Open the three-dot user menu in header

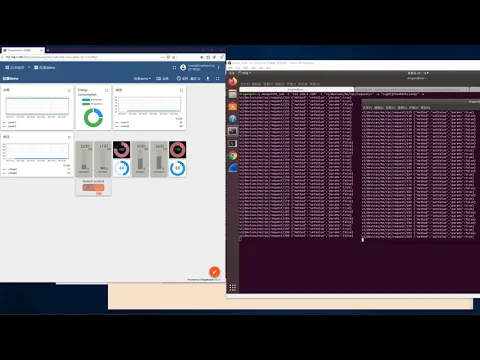click(219, 68)
